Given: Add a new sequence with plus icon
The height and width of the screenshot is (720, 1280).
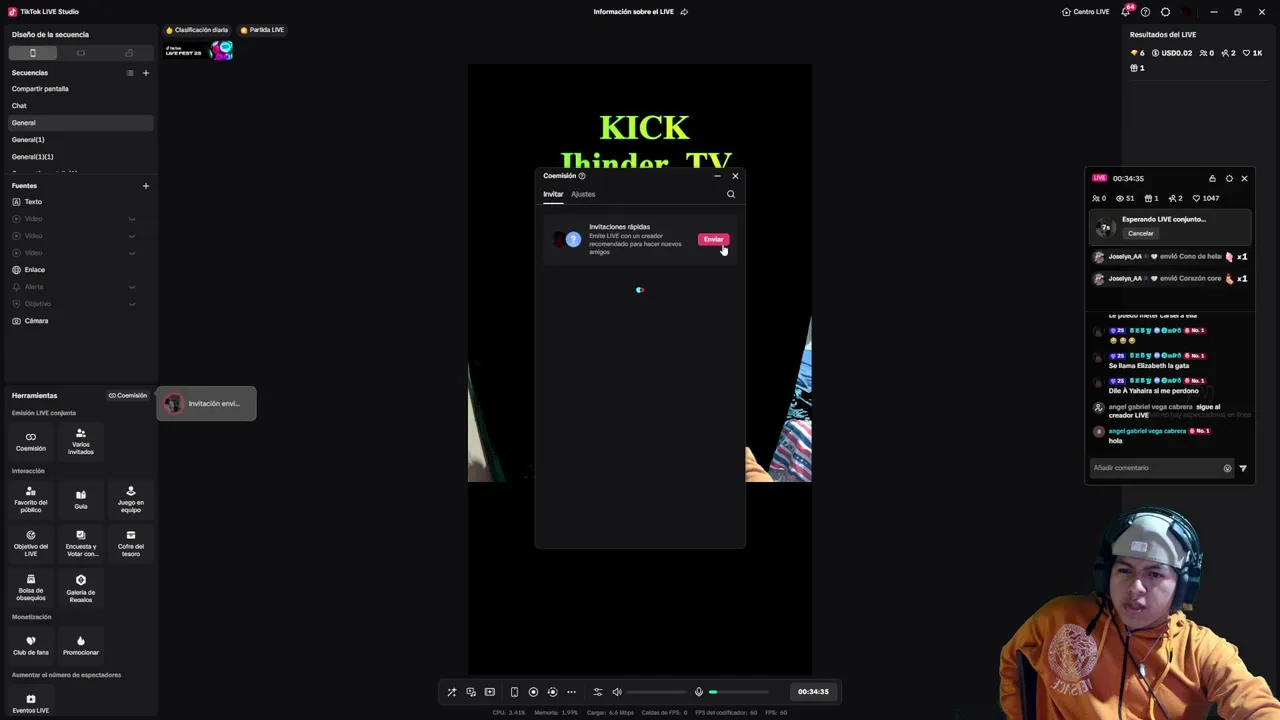Looking at the screenshot, I should coord(146,73).
